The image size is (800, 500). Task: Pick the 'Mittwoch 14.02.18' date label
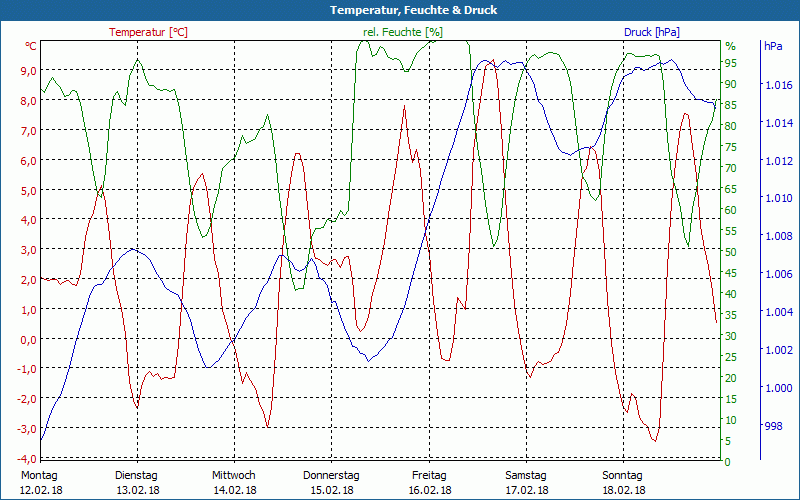coord(234,482)
